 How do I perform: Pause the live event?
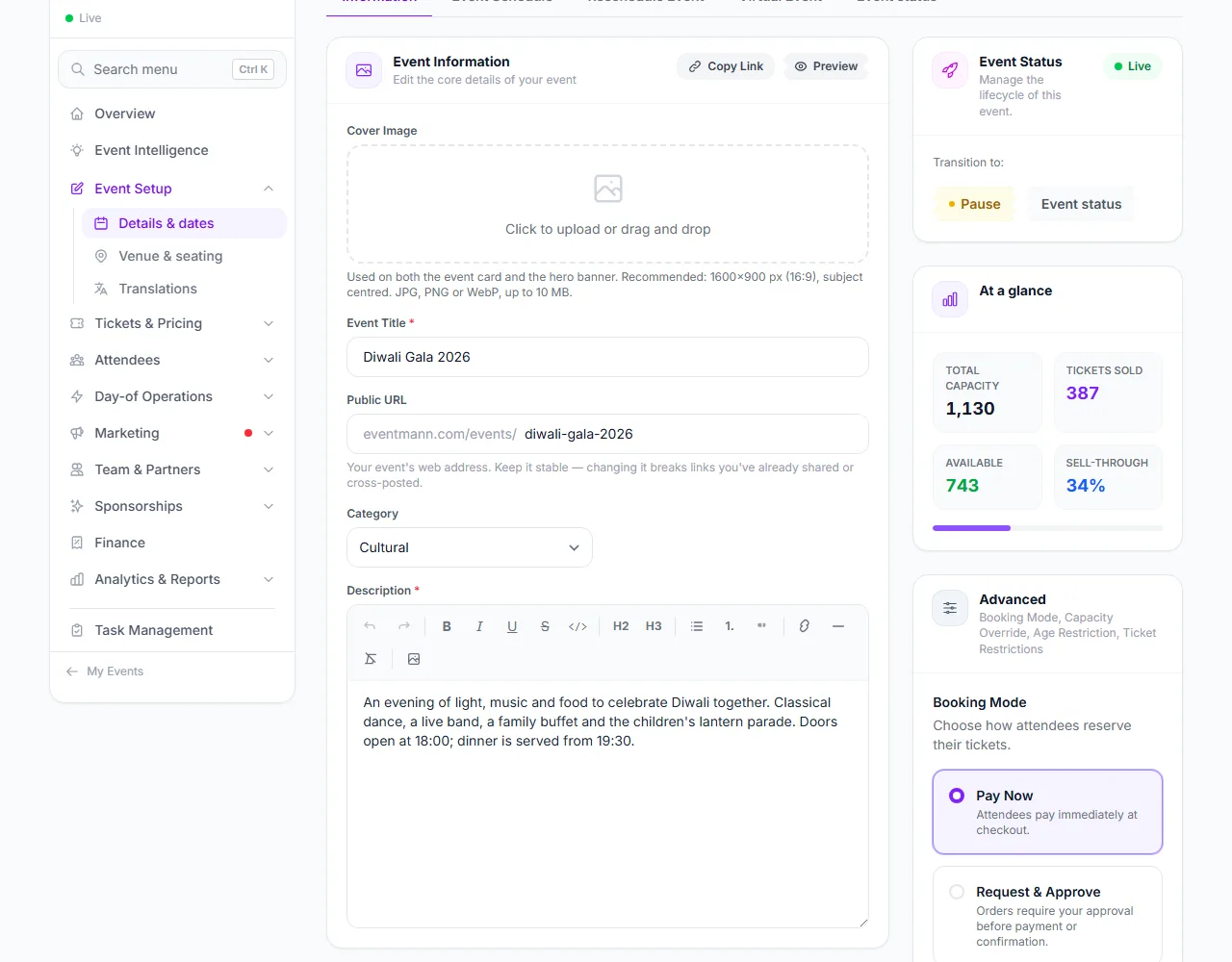(974, 204)
